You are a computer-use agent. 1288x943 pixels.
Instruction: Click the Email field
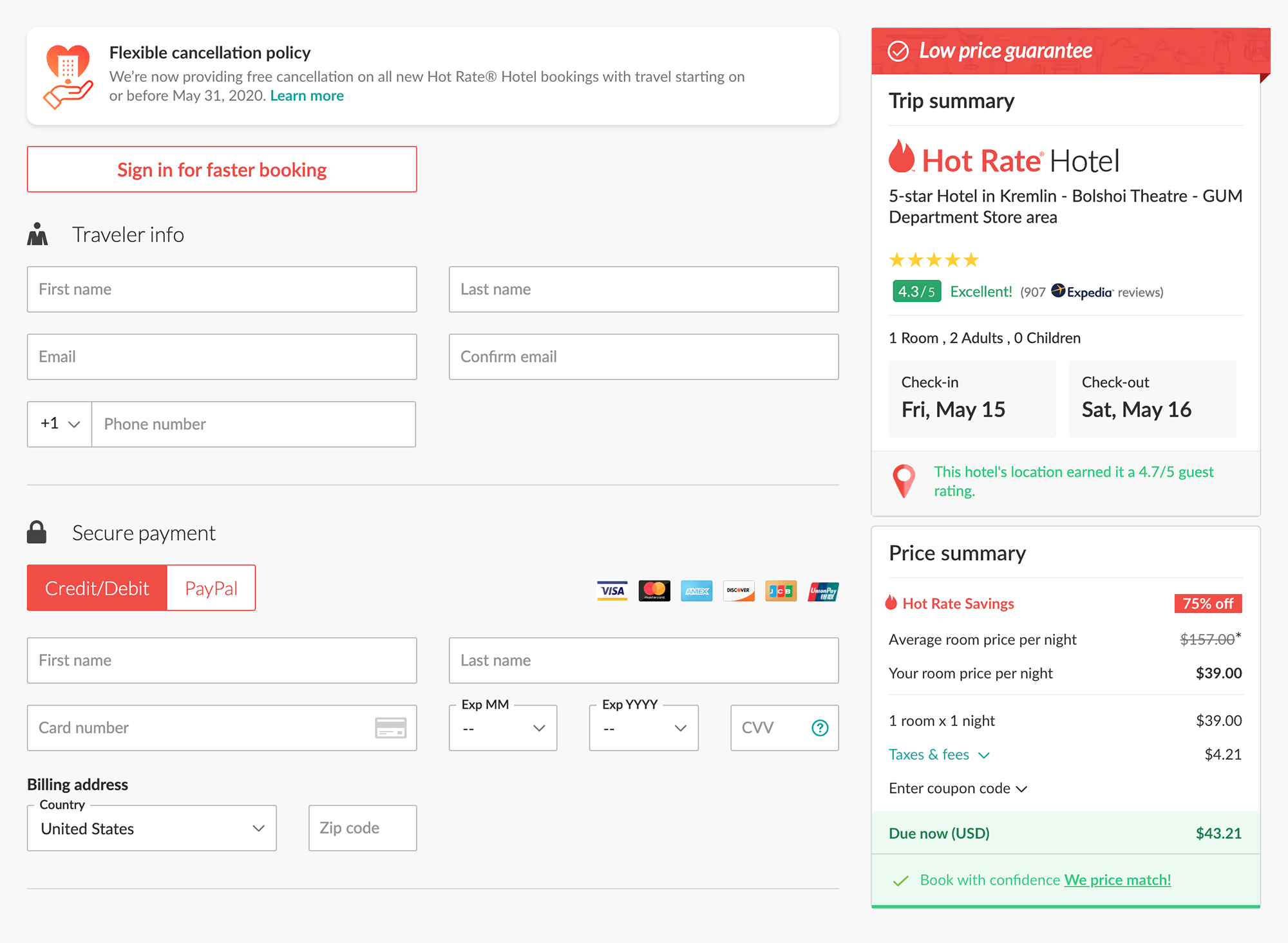point(222,357)
